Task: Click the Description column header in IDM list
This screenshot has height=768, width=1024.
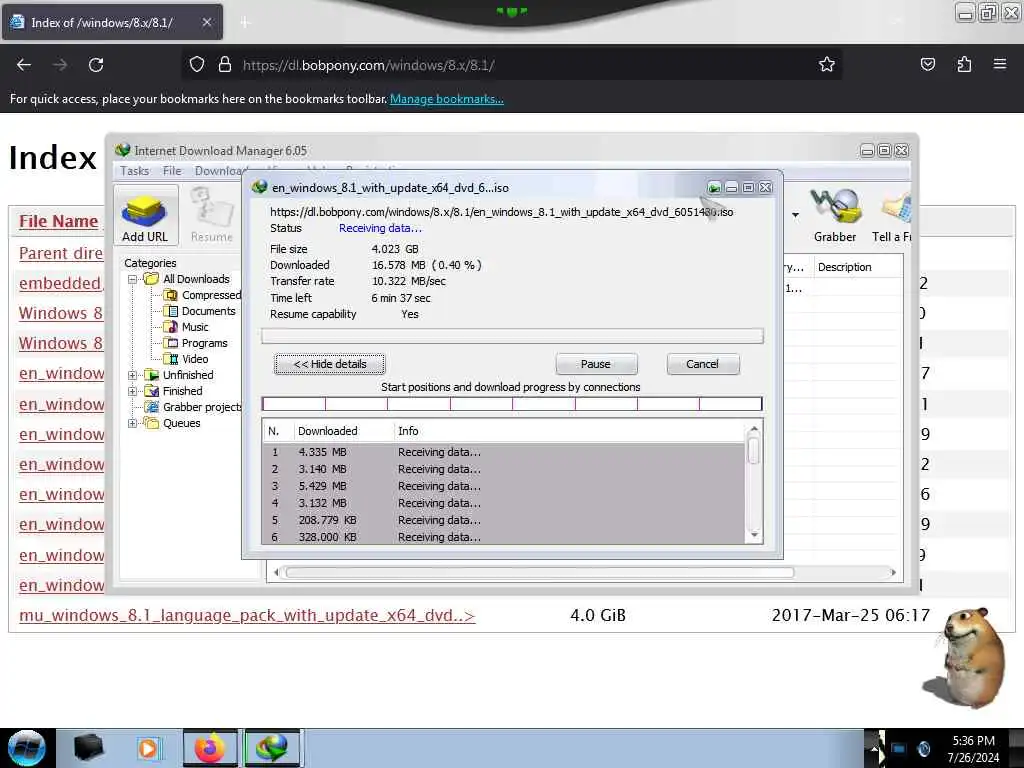Action: tap(844, 267)
